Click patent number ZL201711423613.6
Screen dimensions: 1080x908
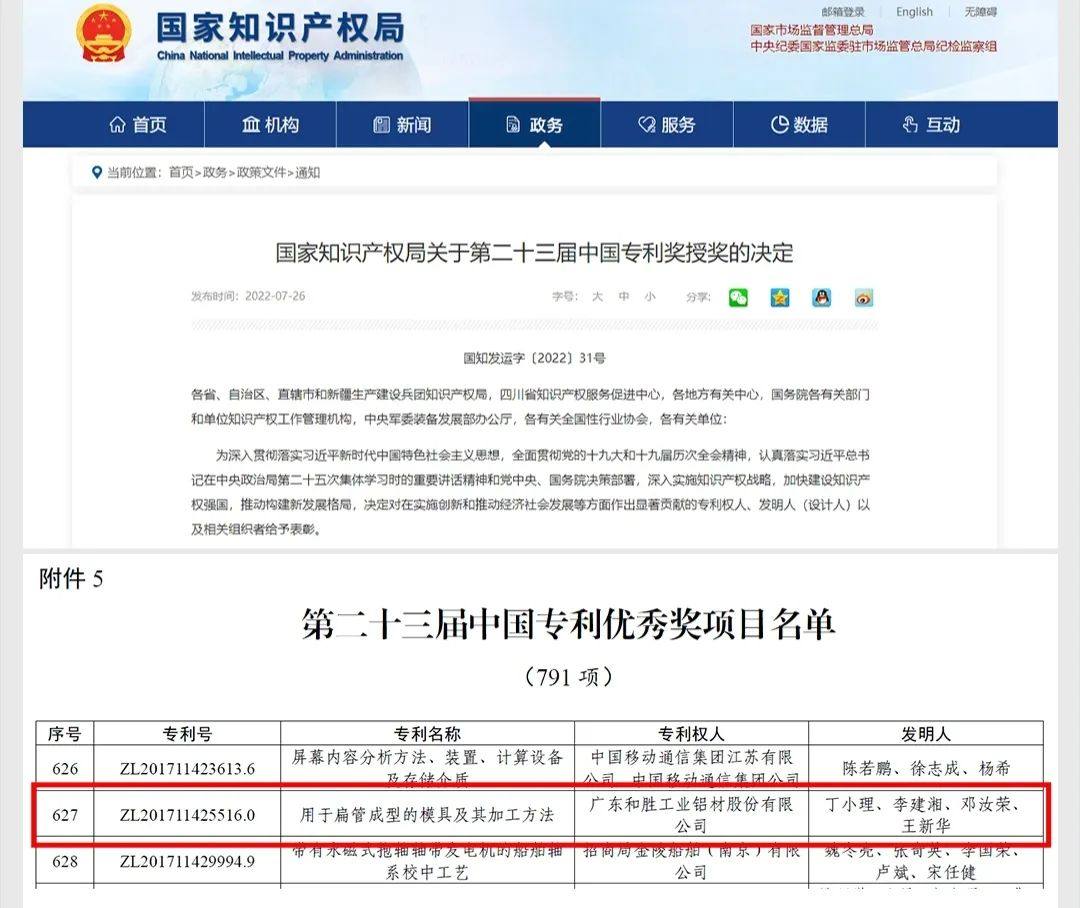coord(187,768)
